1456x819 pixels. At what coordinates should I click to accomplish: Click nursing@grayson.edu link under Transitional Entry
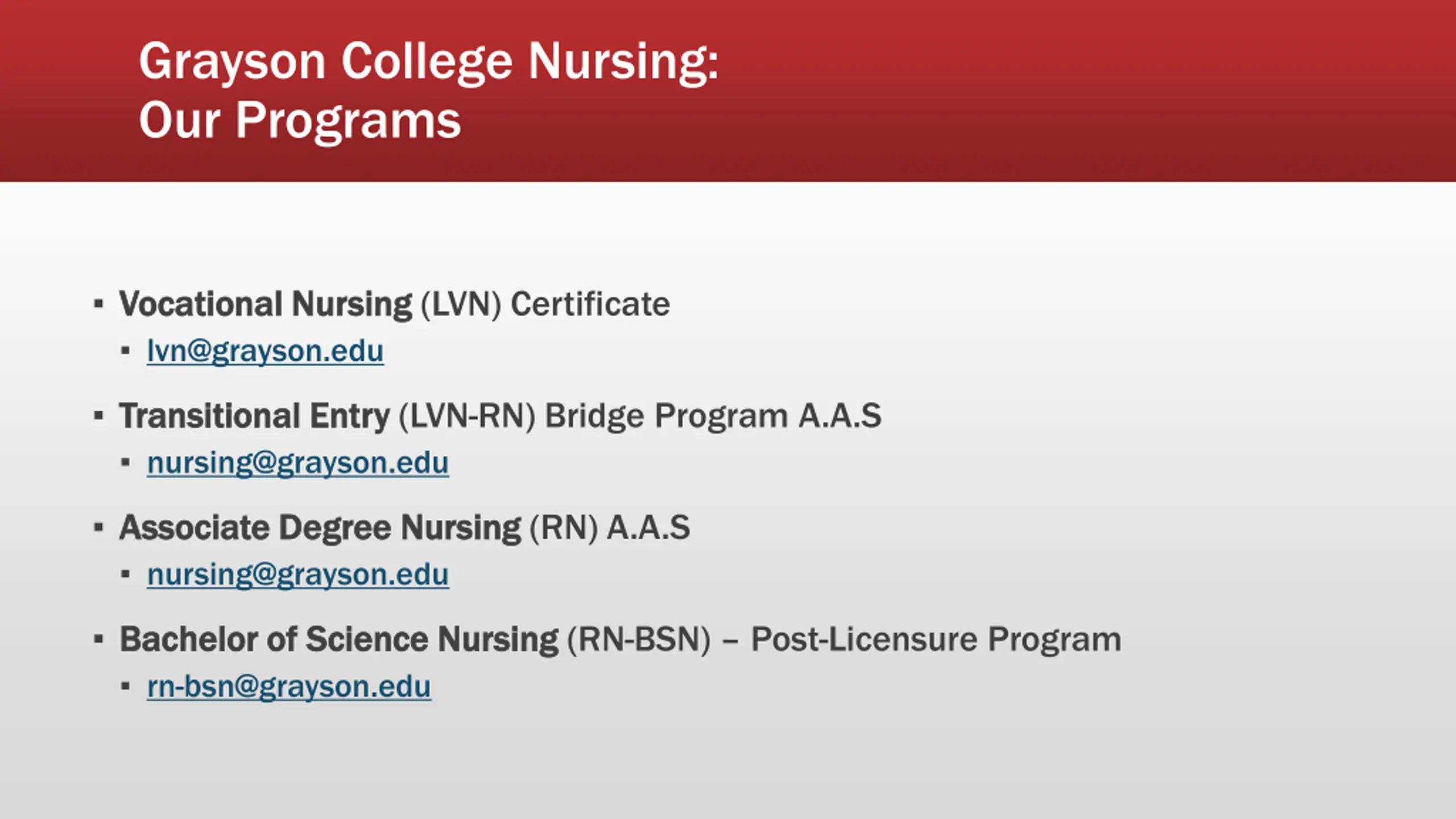click(x=298, y=462)
